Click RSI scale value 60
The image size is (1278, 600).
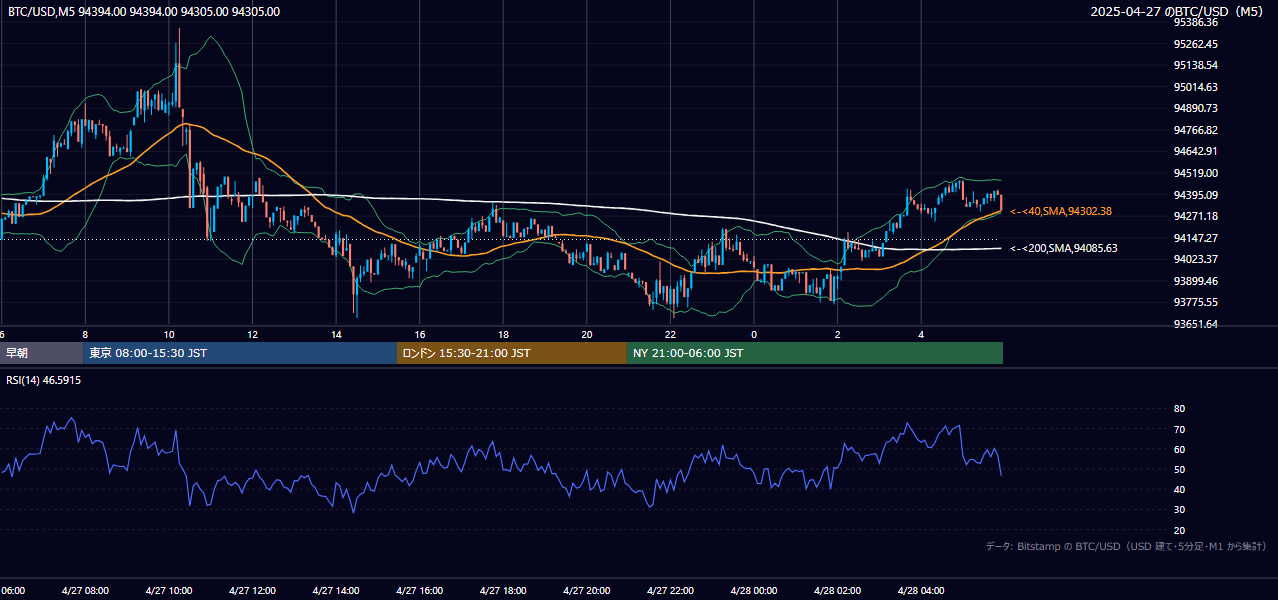[1179, 449]
